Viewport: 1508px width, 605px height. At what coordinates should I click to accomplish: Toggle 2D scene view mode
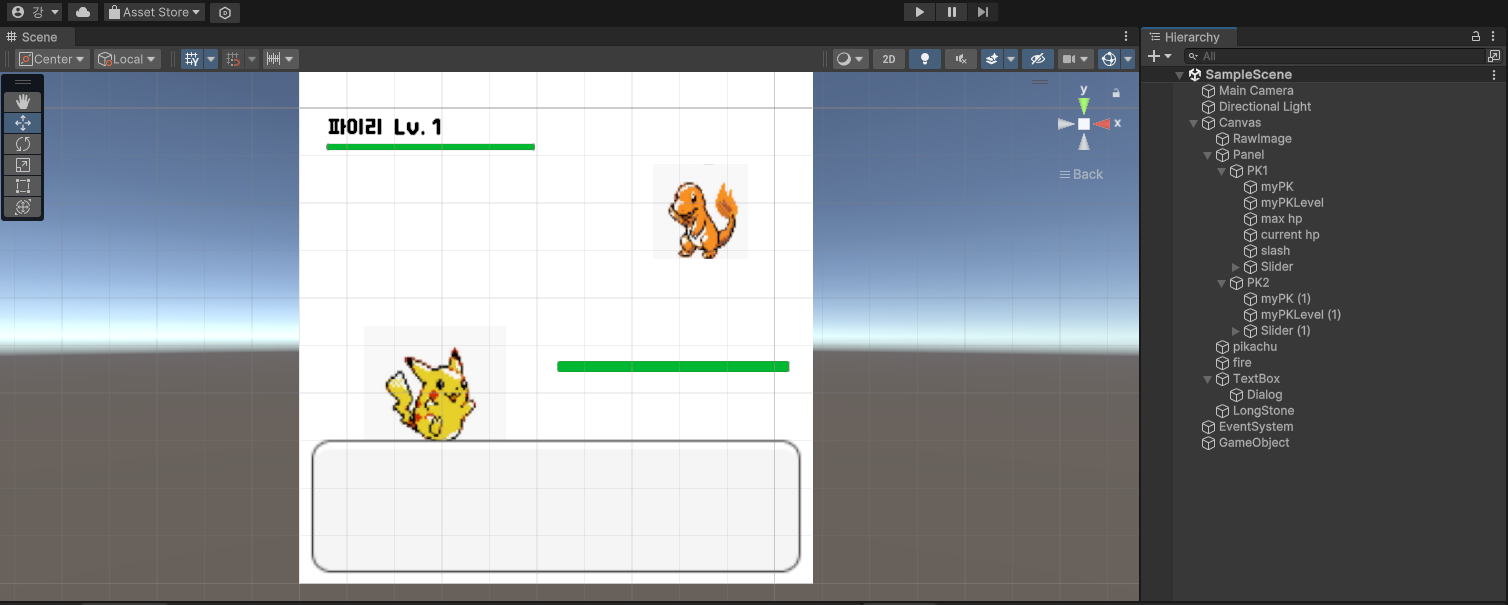click(x=888, y=59)
